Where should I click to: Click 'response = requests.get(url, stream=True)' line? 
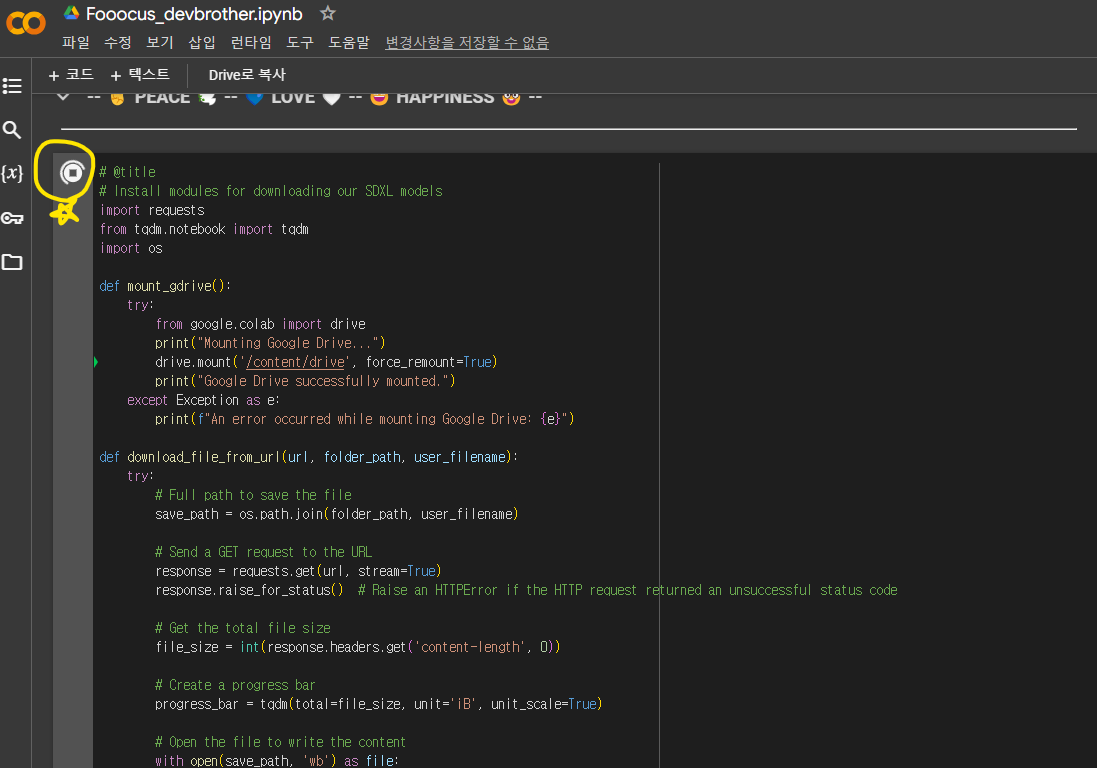pos(298,571)
